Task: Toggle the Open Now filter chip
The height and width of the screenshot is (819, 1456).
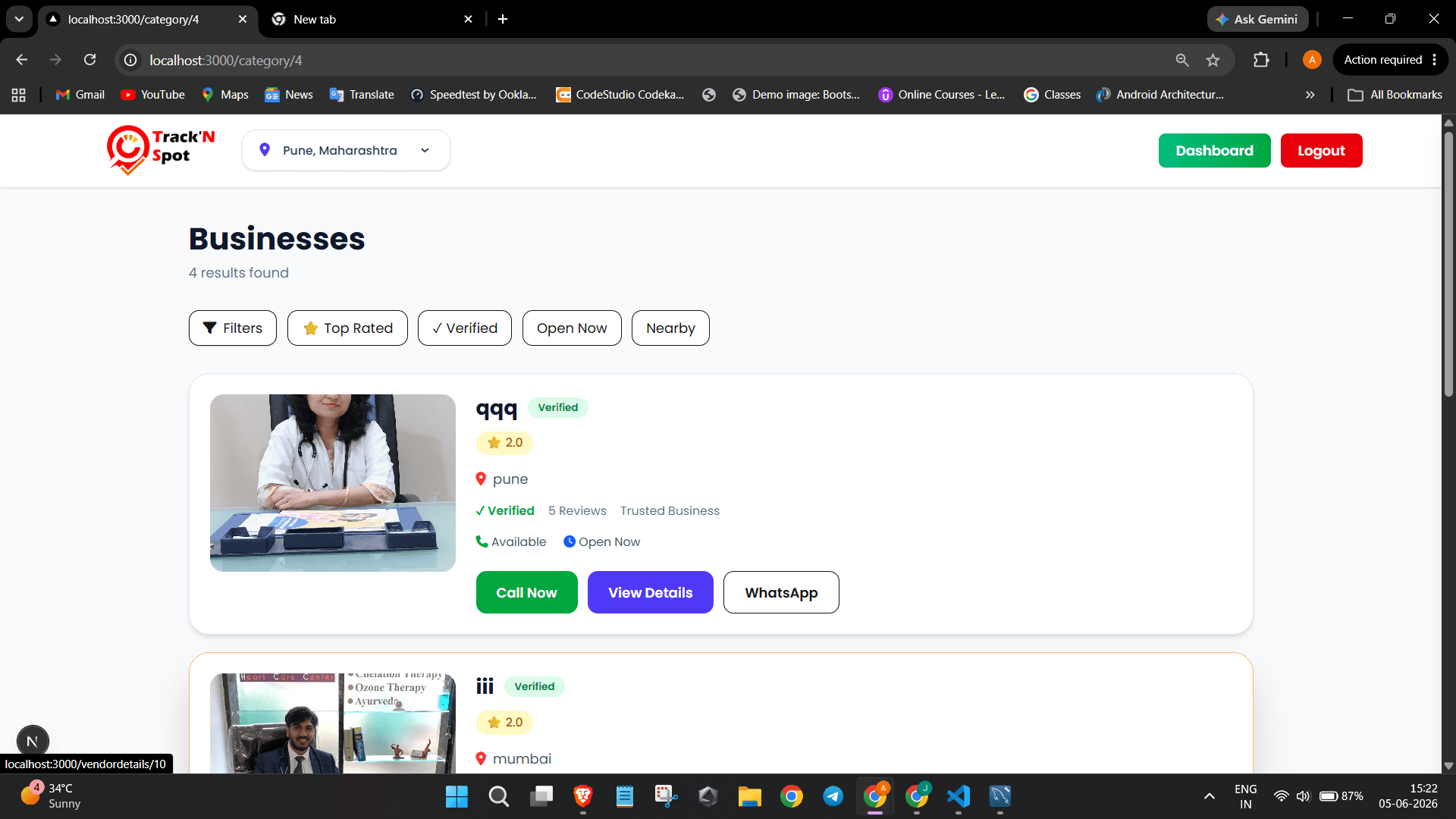Action: [x=572, y=328]
